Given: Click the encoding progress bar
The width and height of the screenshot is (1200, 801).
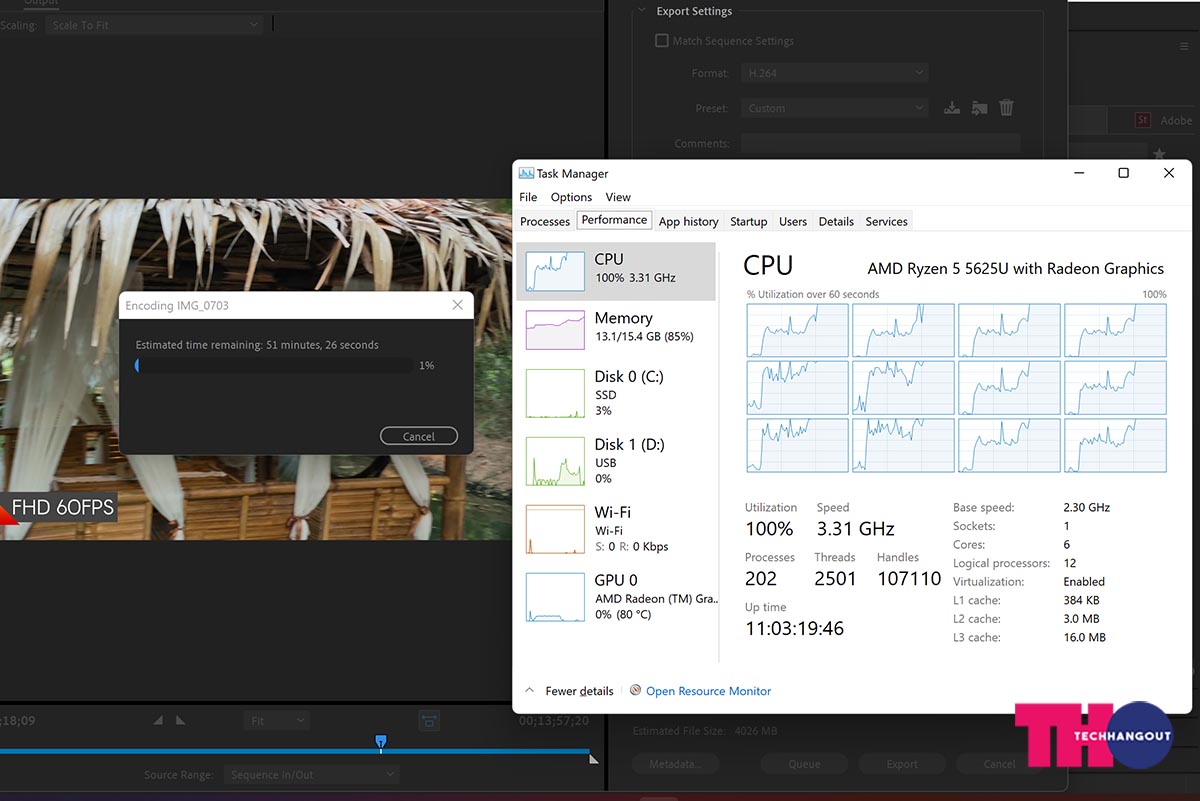Looking at the screenshot, I should [x=274, y=366].
